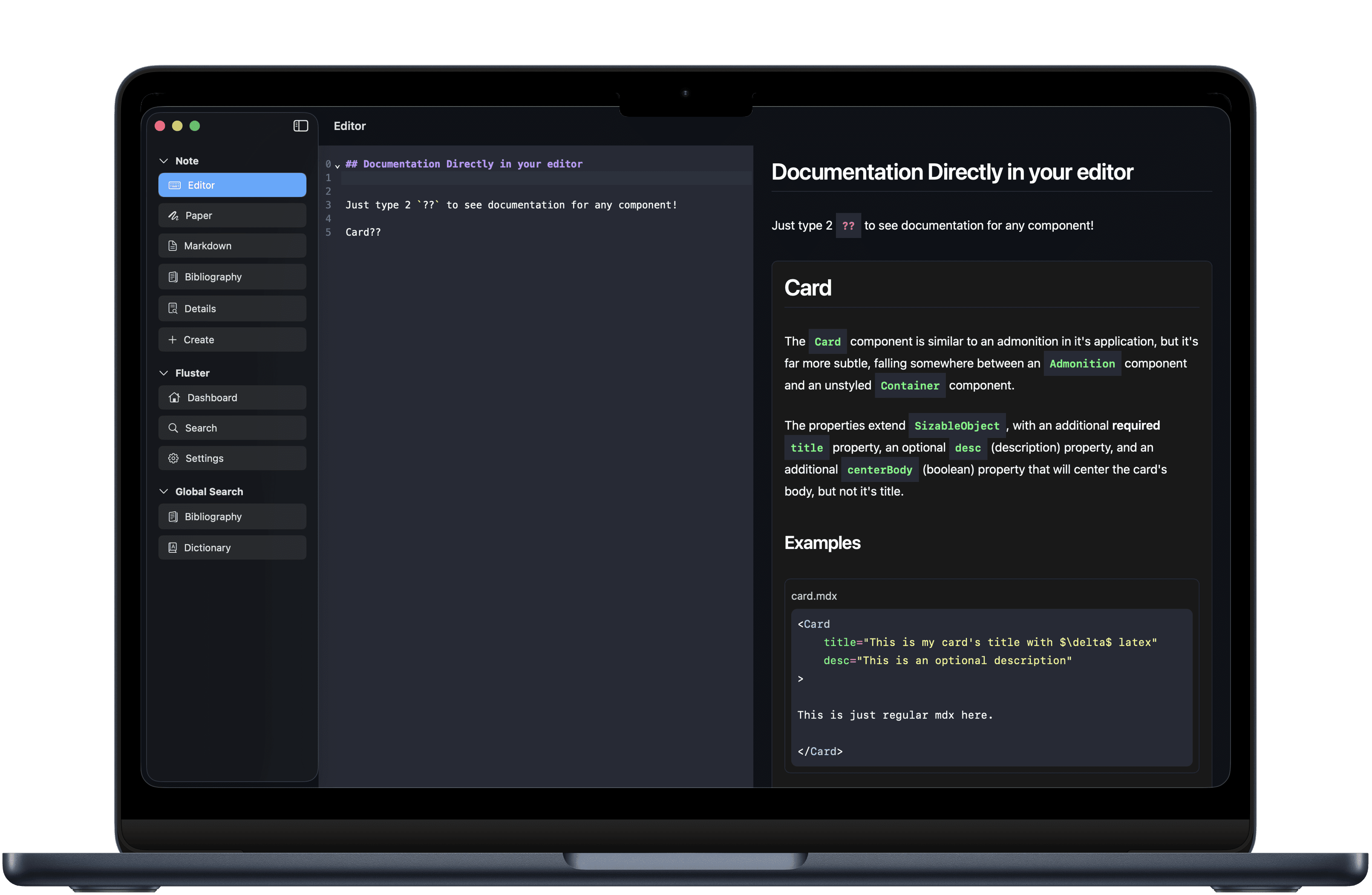The image size is (1372, 895).
Task: Collapse the Note section
Action: point(163,161)
